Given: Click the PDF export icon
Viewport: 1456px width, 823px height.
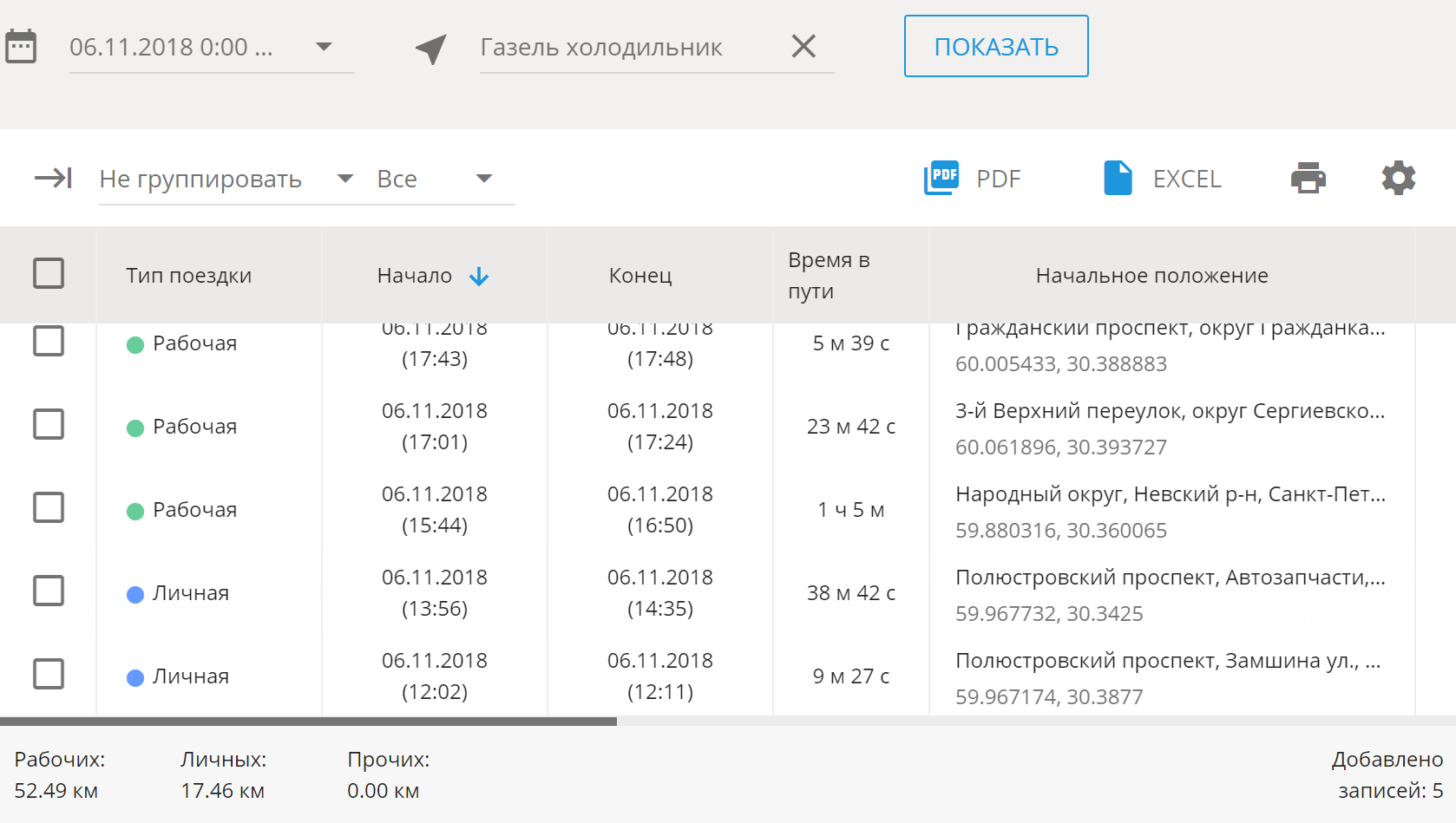Looking at the screenshot, I should click(x=941, y=179).
